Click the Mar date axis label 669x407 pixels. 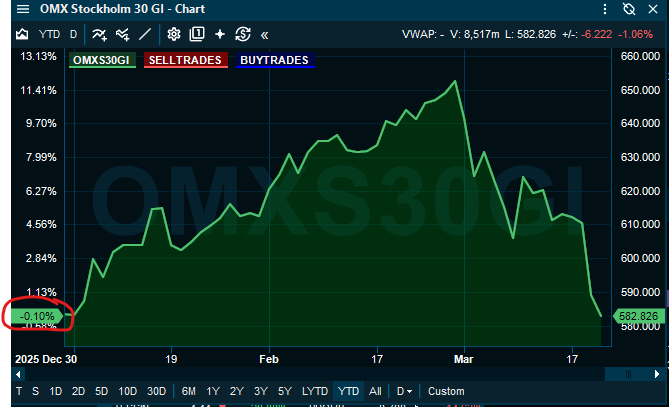(x=464, y=359)
